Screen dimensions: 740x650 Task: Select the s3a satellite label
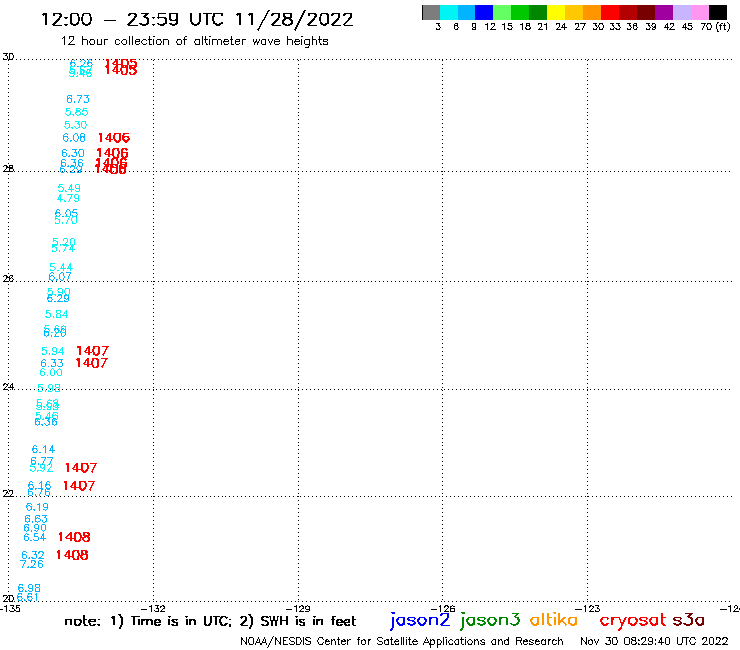(x=689, y=620)
